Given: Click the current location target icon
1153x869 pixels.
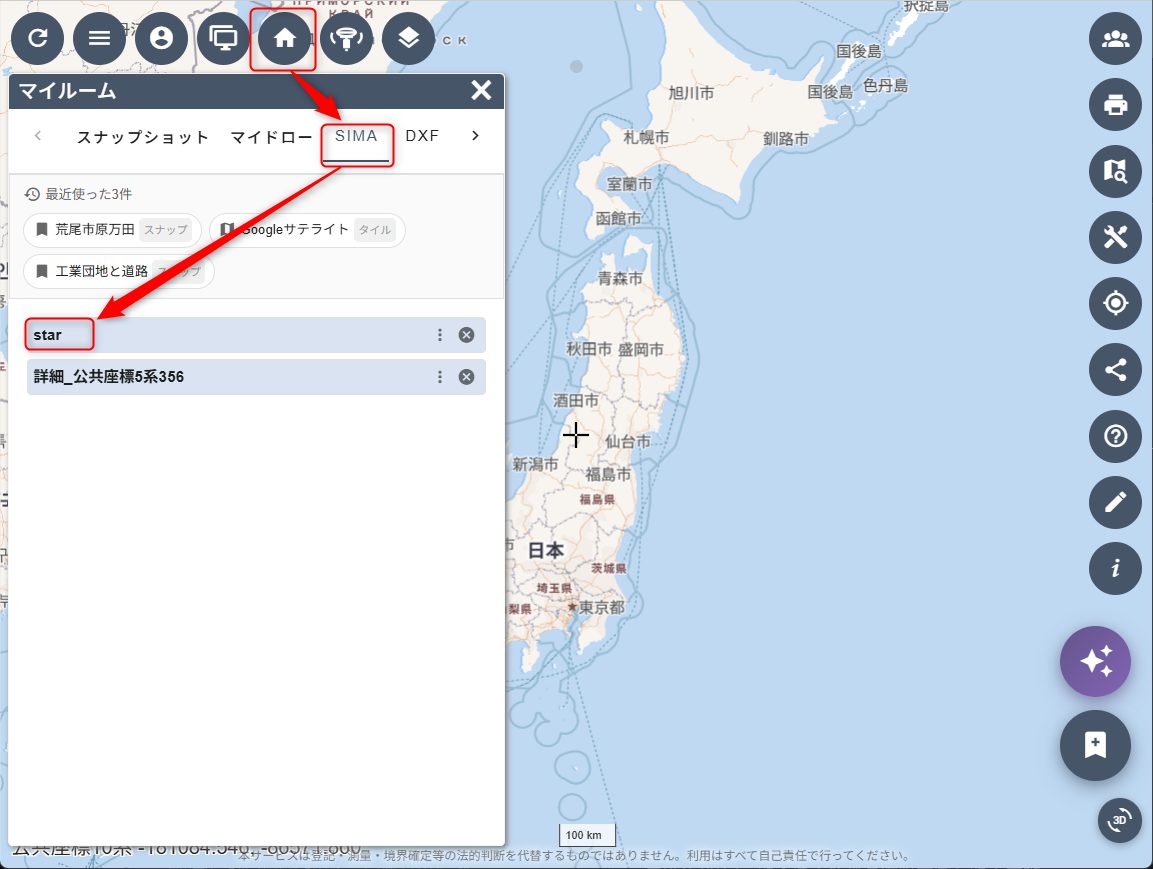Looking at the screenshot, I should tap(1115, 303).
